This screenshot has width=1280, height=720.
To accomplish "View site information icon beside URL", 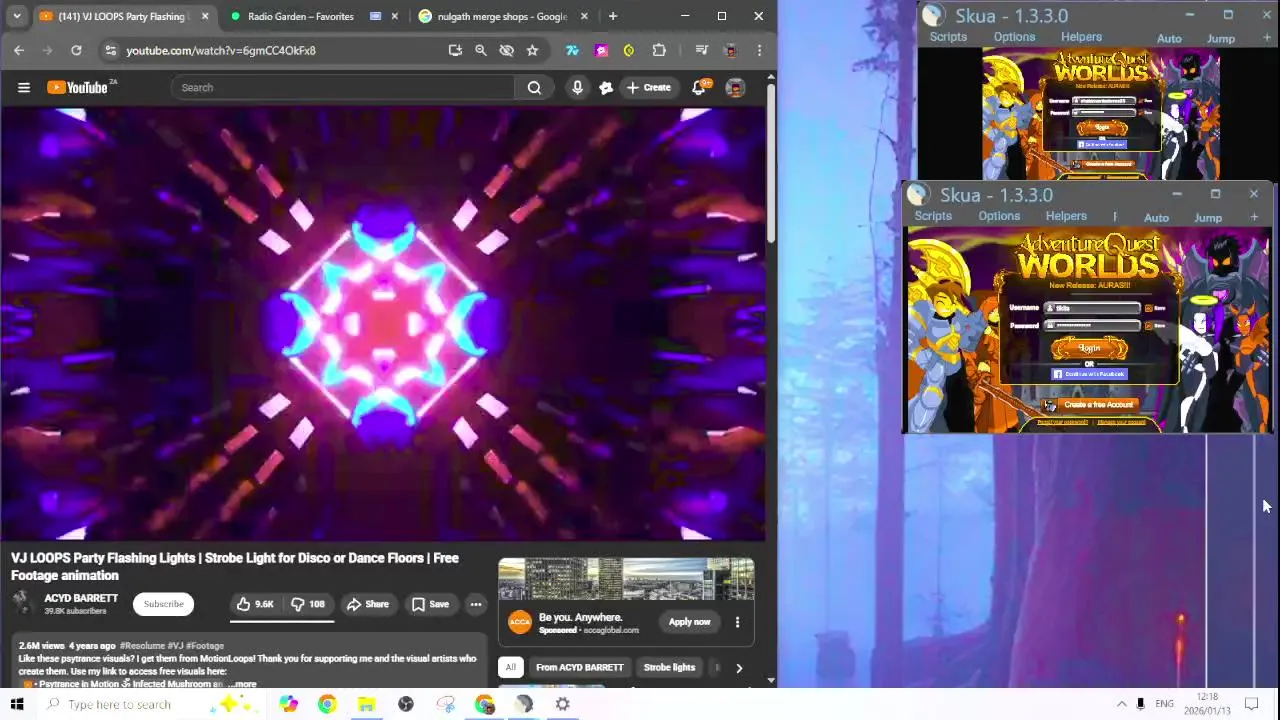I will click(x=110, y=50).
